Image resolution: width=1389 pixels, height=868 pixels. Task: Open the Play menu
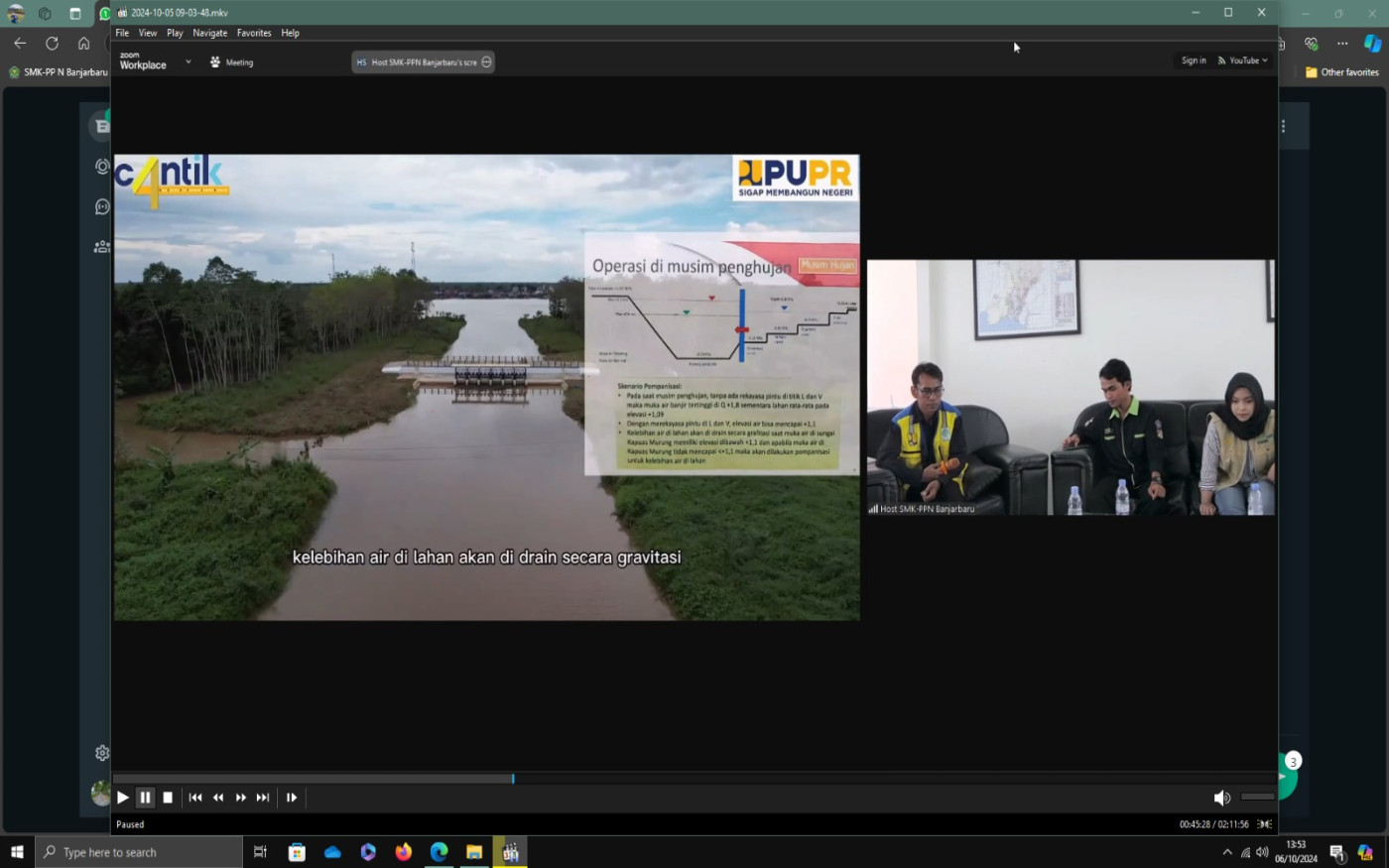(x=175, y=33)
